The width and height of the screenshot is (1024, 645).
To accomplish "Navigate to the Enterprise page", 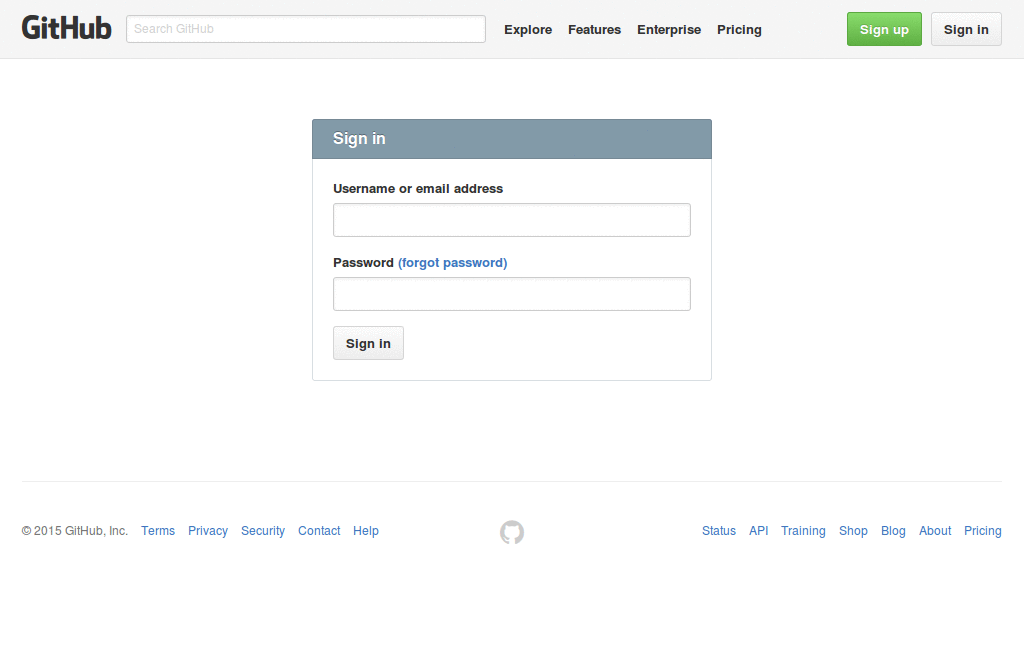I will tap(668, 29).
